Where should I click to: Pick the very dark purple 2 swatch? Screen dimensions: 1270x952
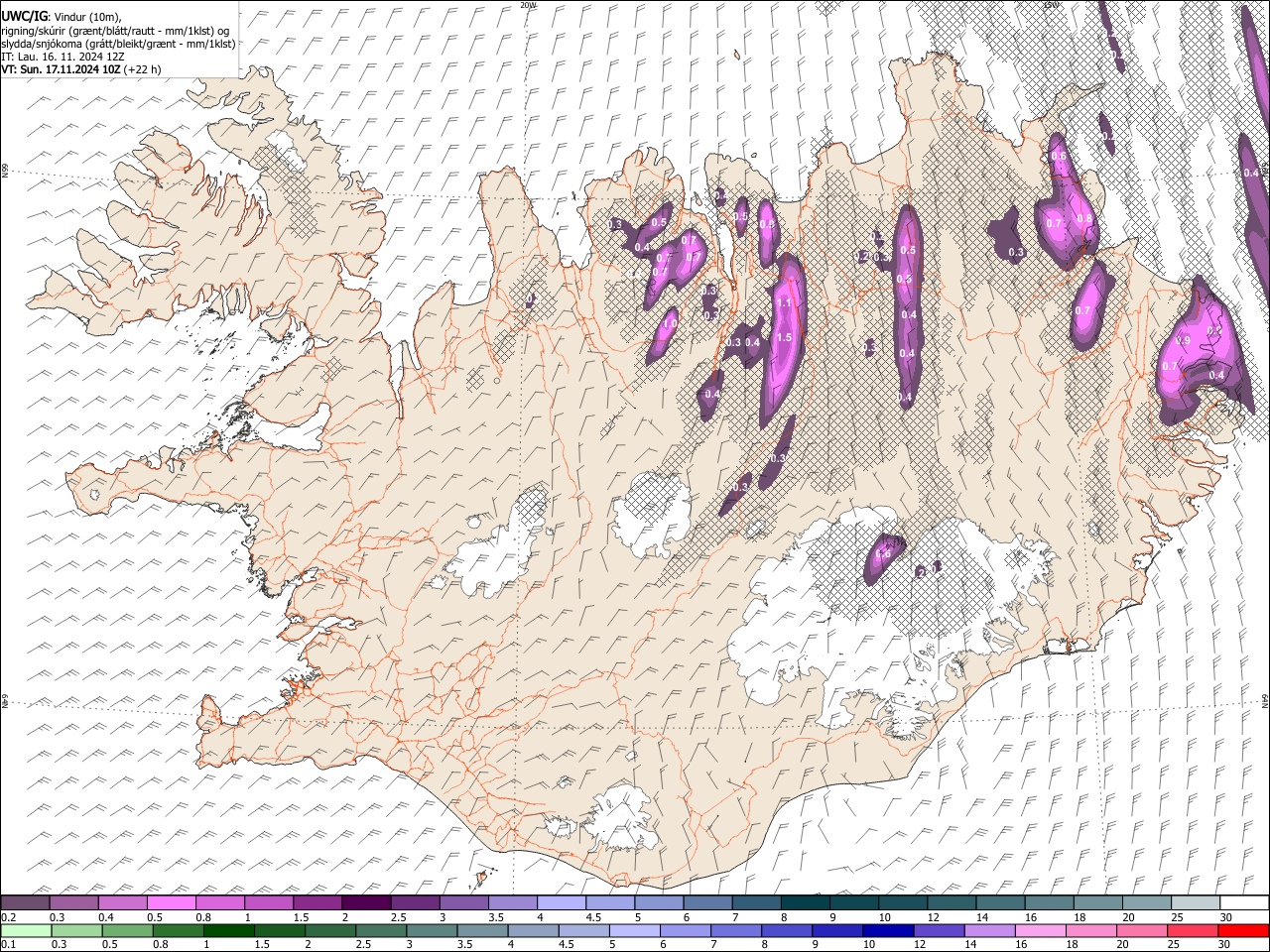(x=366, y=902)
